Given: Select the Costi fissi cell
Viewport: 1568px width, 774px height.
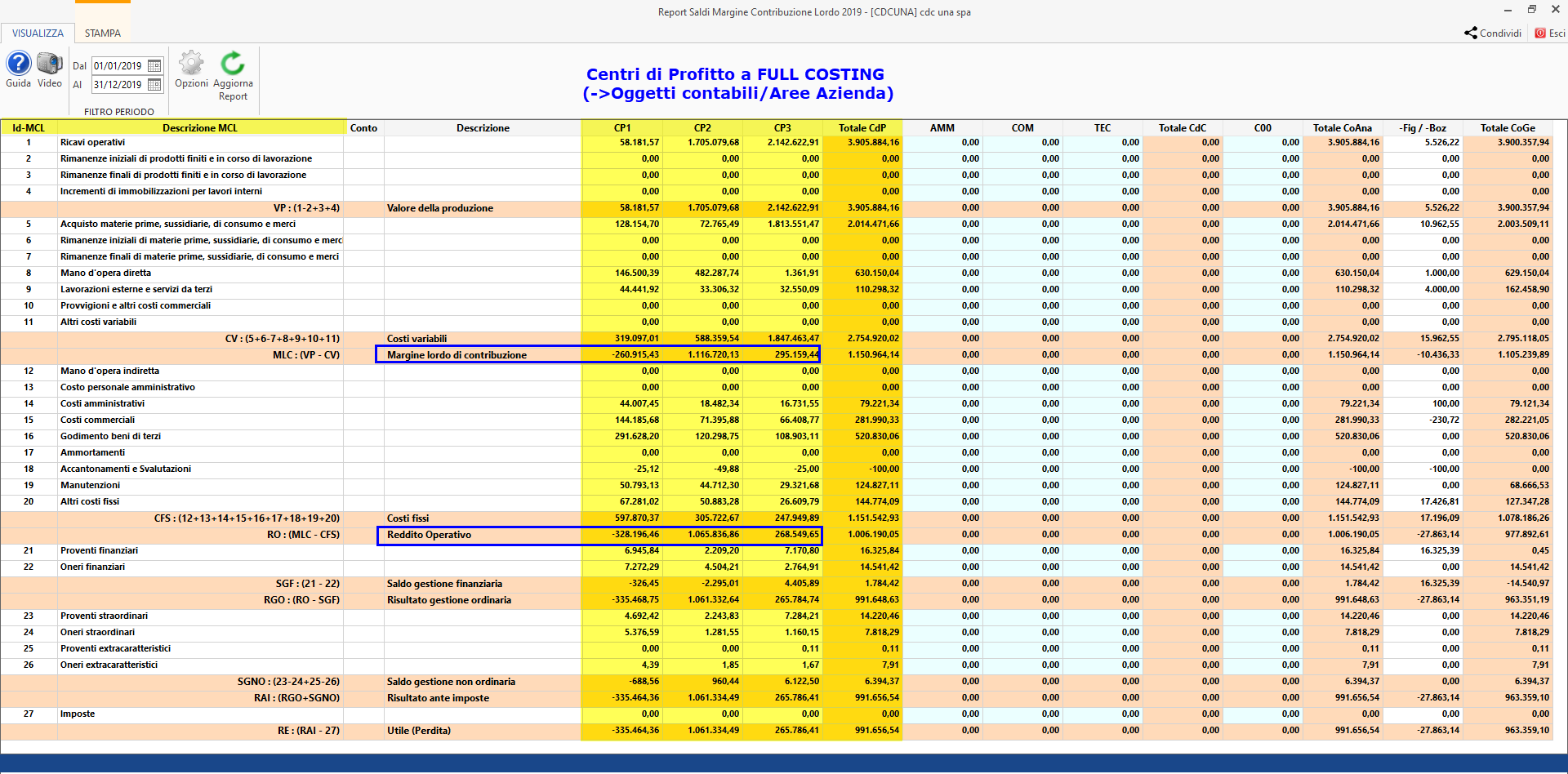Looking at the screenshot, I should click(483, 518).
